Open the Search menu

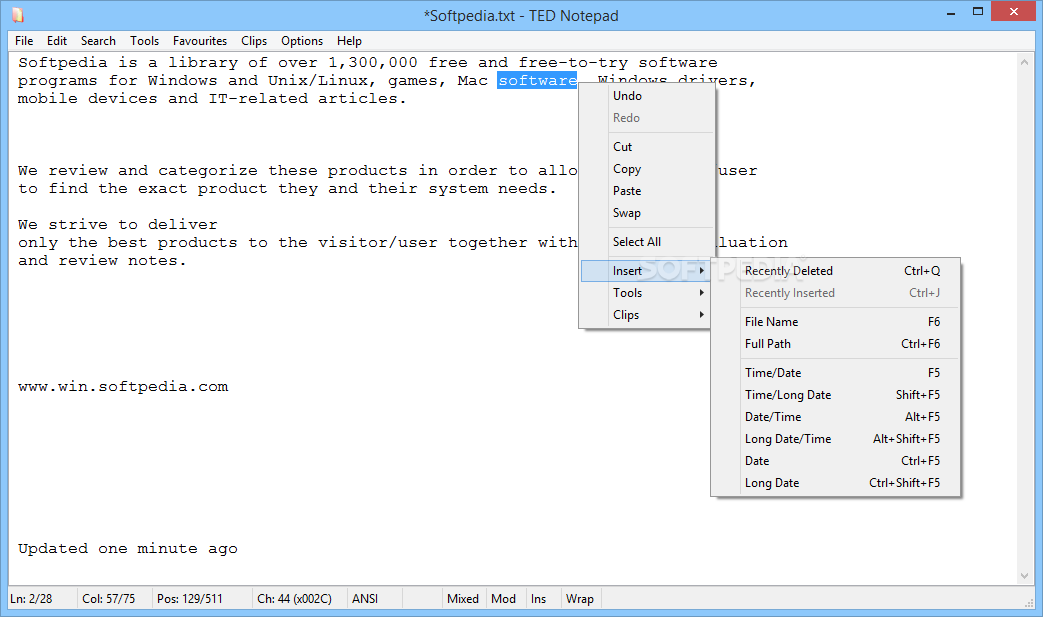(x=98, y=41)
